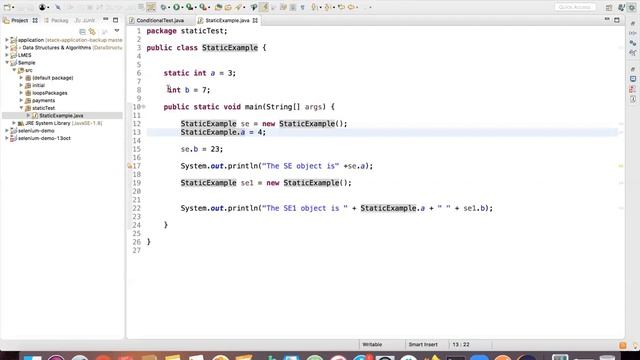640x360 pixels.
Task: Expand the selenium-demo project node
Action: point(7,131)
